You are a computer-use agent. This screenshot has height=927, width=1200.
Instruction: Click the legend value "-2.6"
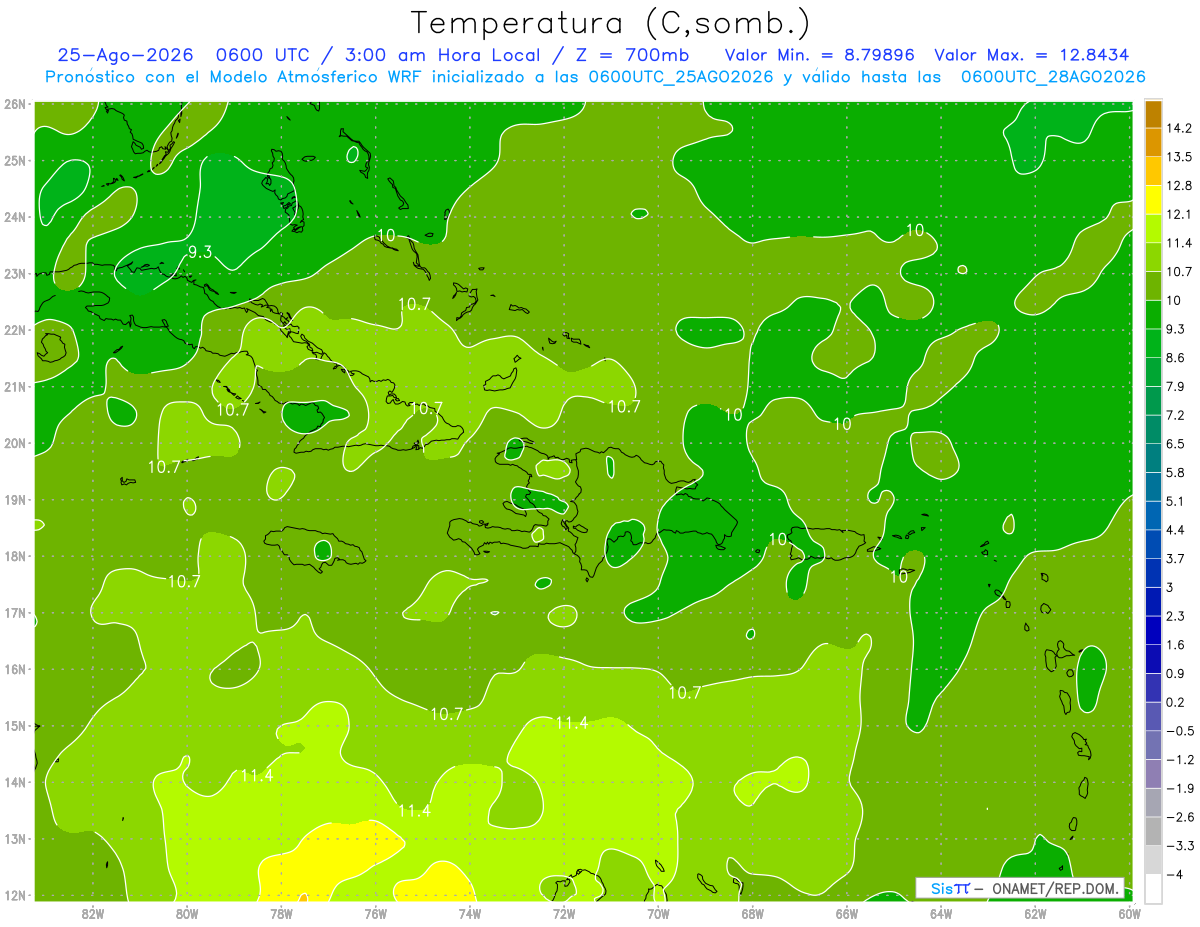[1179, 817]
